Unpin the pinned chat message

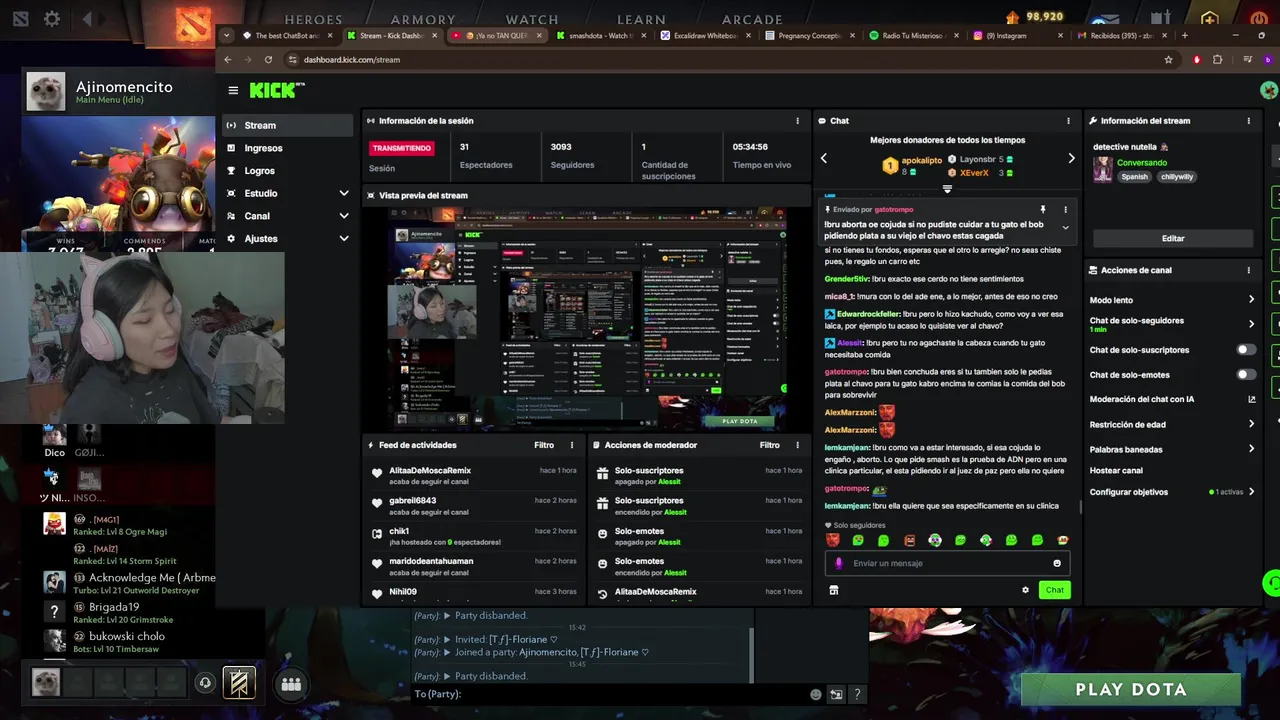tap(1043, 210)
